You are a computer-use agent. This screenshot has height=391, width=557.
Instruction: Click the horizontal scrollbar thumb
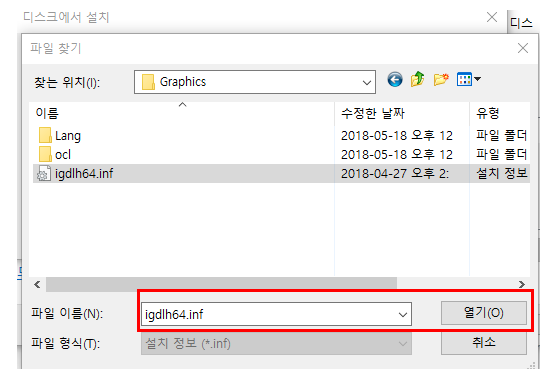coord(221,284)
